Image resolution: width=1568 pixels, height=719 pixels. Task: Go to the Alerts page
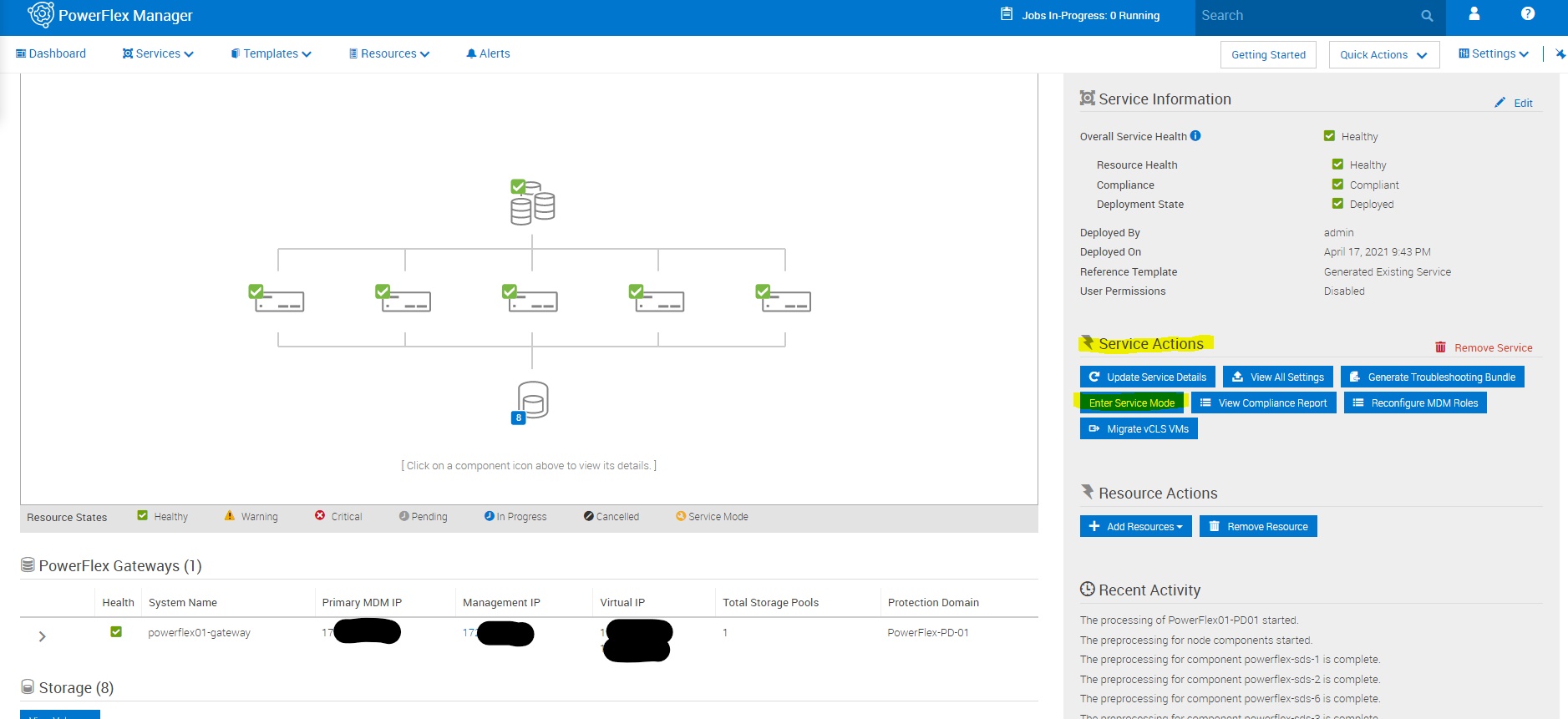[489, 54]
